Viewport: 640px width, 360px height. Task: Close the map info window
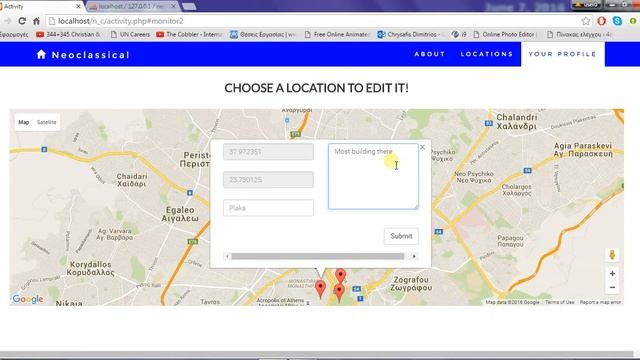422,147
